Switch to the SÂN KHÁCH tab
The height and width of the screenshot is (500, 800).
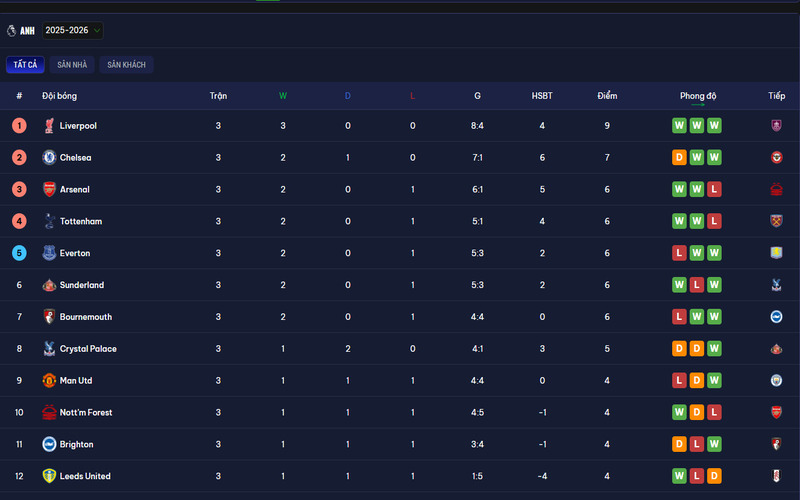click(x=127, y=65)
